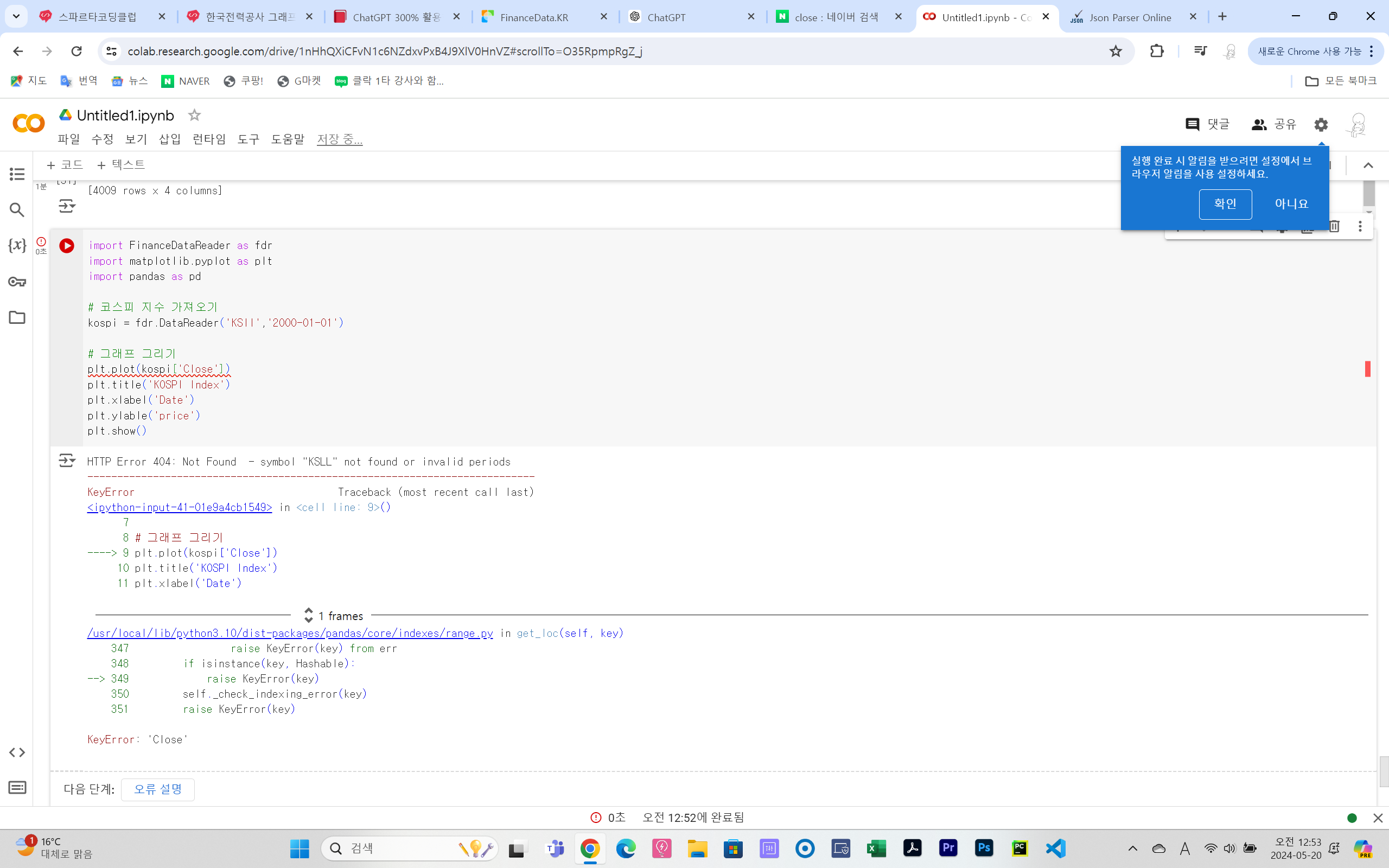
Task: Add a new code cell with + 코드
Action: pyautogui.click(x=65, y=165)
